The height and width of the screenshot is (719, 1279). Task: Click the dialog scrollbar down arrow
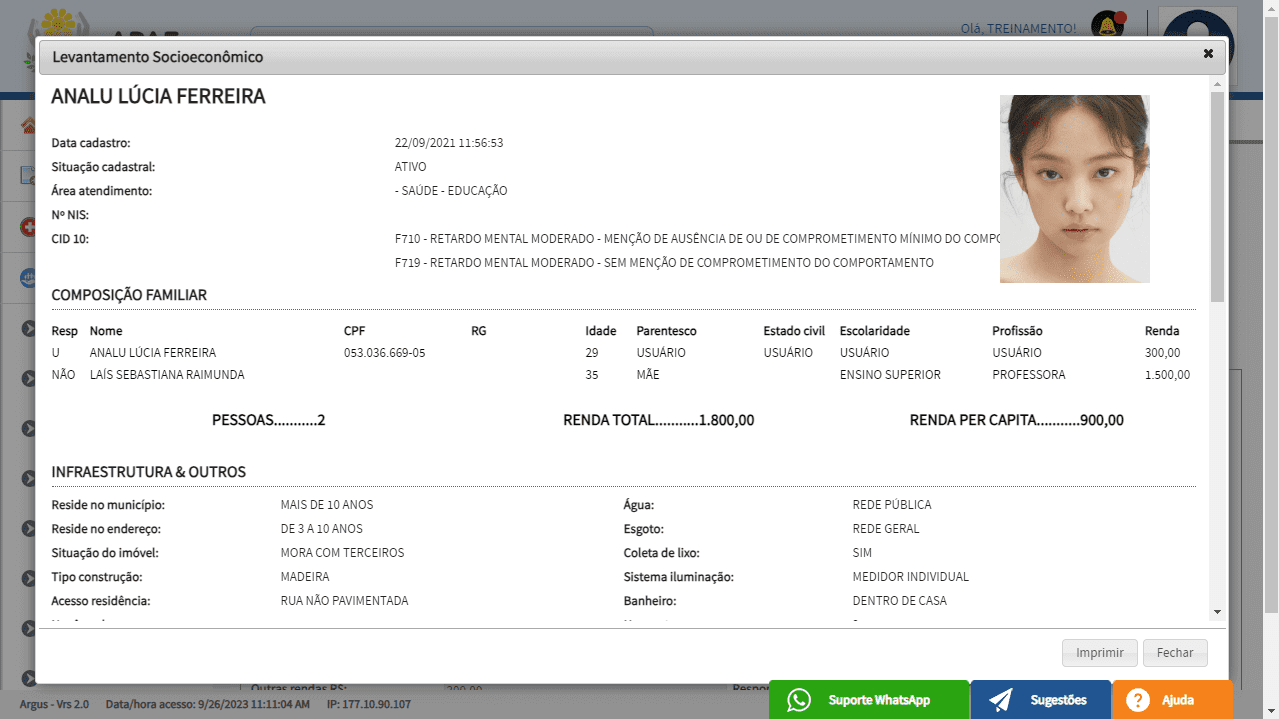click(x=1217, y=611)
